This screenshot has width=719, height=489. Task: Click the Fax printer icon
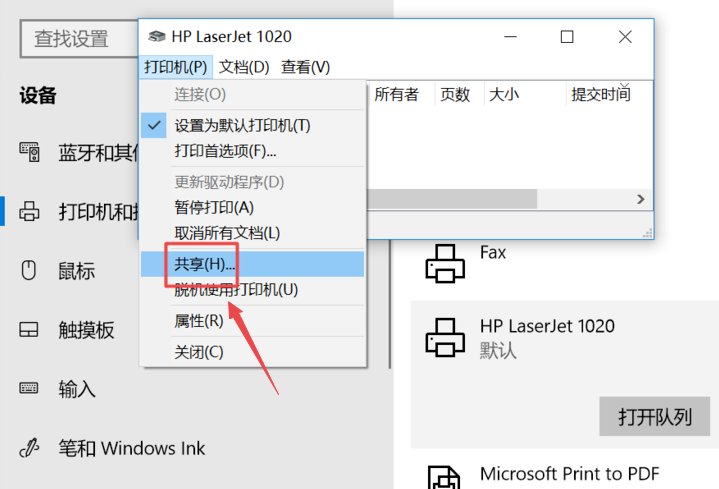click(x=445, y=264)
